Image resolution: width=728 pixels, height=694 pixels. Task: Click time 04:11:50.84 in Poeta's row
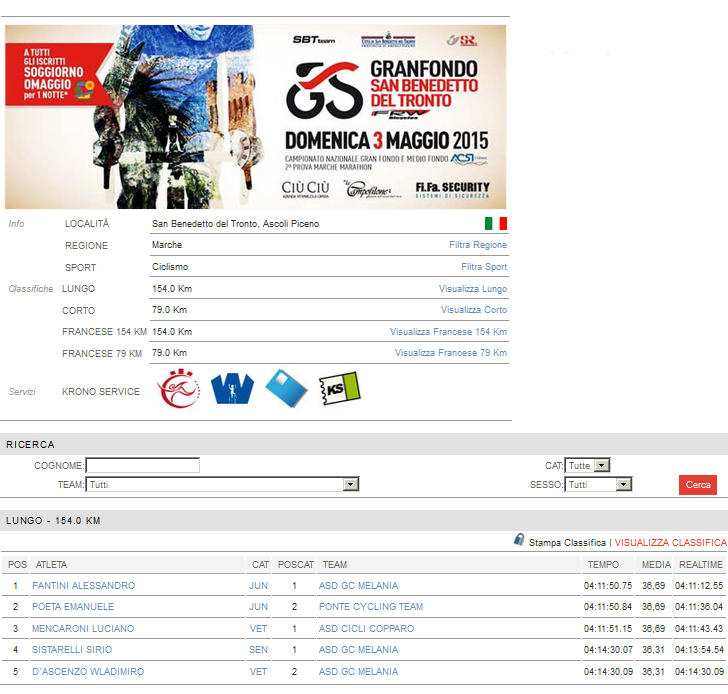pyautogui.click(x=608, y=607)
